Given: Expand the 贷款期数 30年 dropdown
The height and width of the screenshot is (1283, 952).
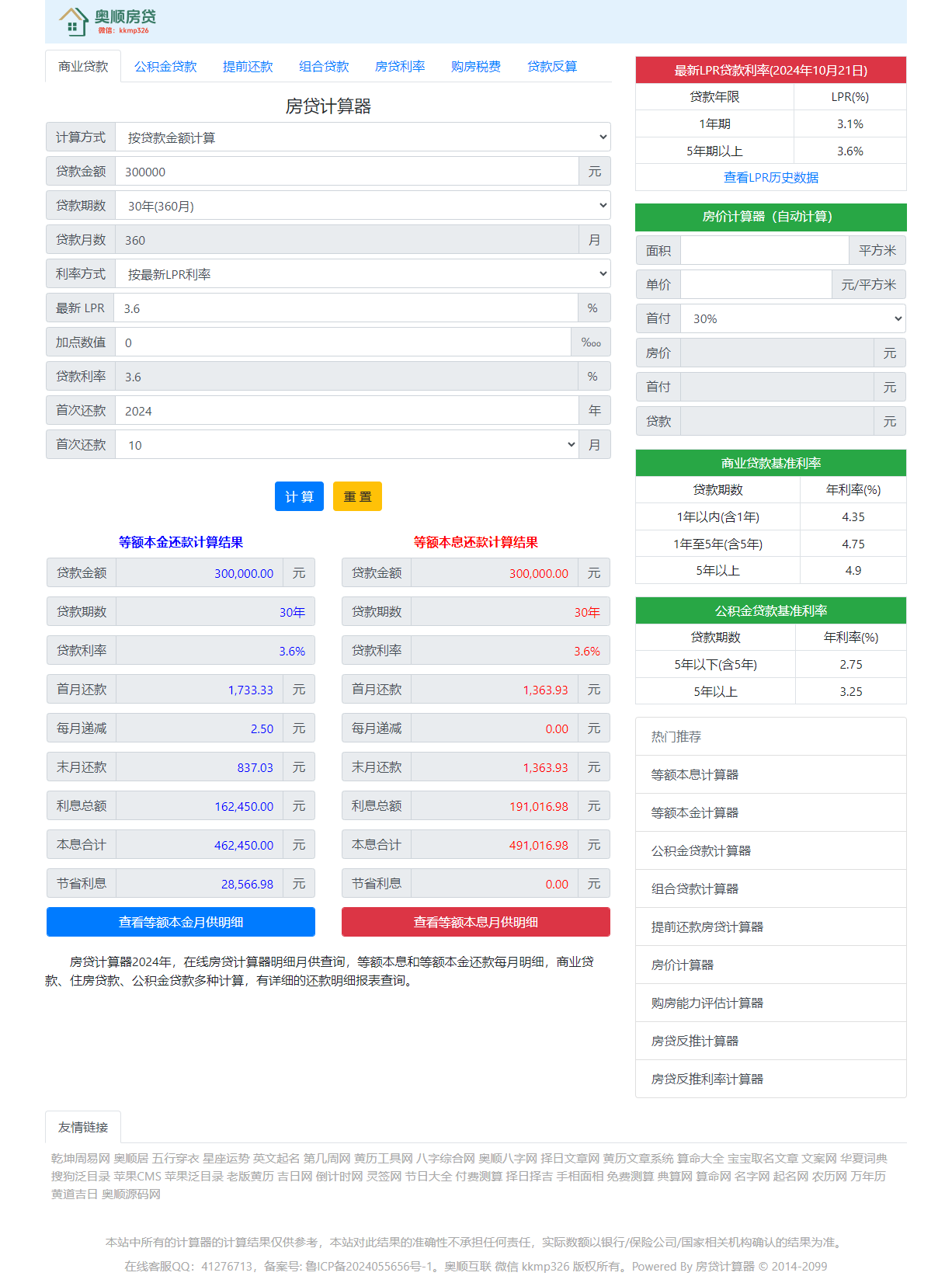Looking at the screenshot, I should point(362,206).
